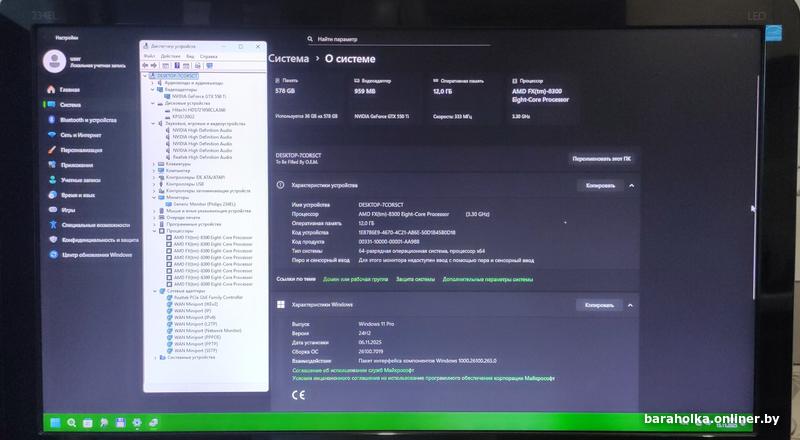Click the scan hardware monitor icon in toolbar
This screenshot has height=440, width=800.
click(209, 66)
